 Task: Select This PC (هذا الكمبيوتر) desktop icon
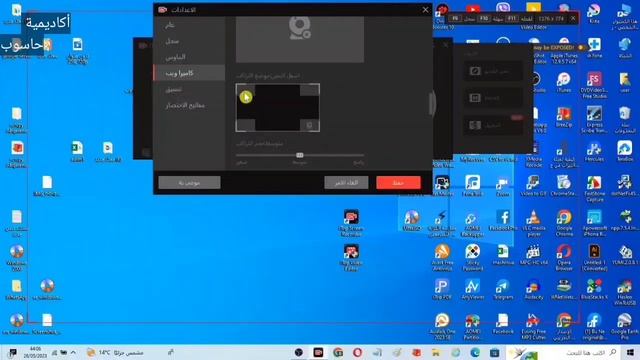(x=625, y=17)
